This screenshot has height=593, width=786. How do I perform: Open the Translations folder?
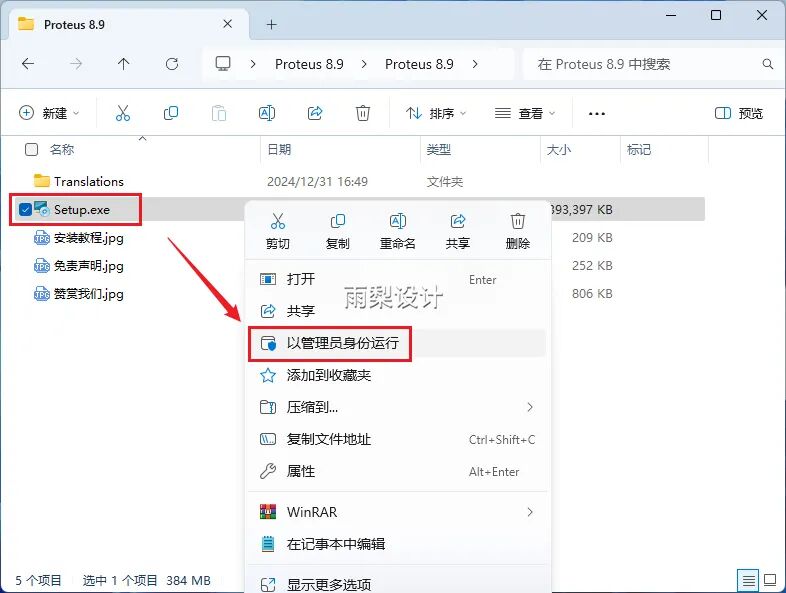(88, 181)
